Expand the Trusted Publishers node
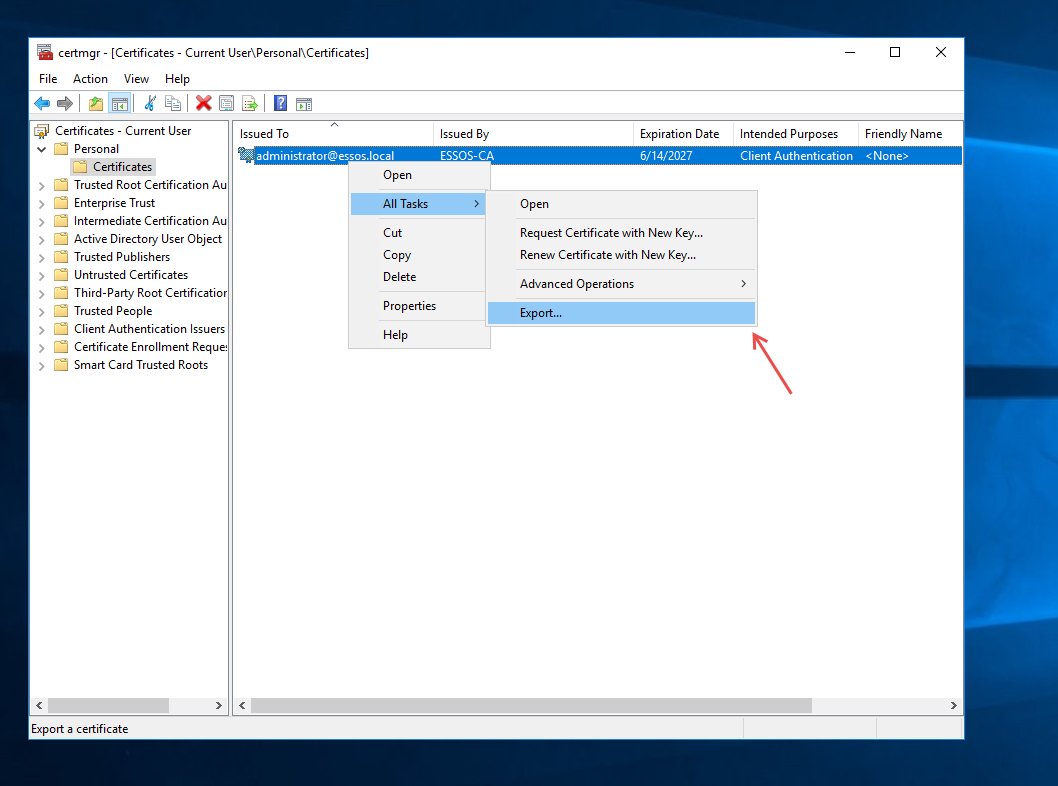This screenshot has width=1058, height=786. 42,257
